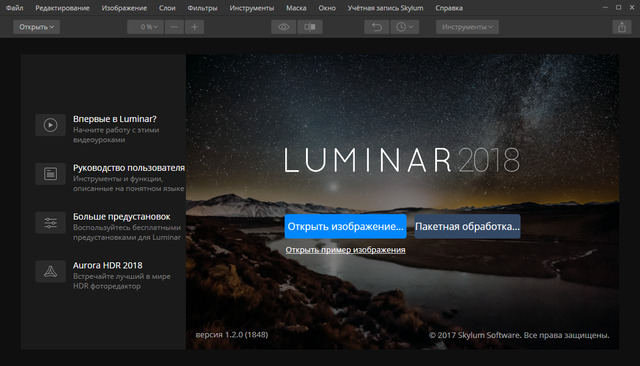Open the 'Впервые в Luminar?' link
The image size is (640, 366).
coord(115,119)
